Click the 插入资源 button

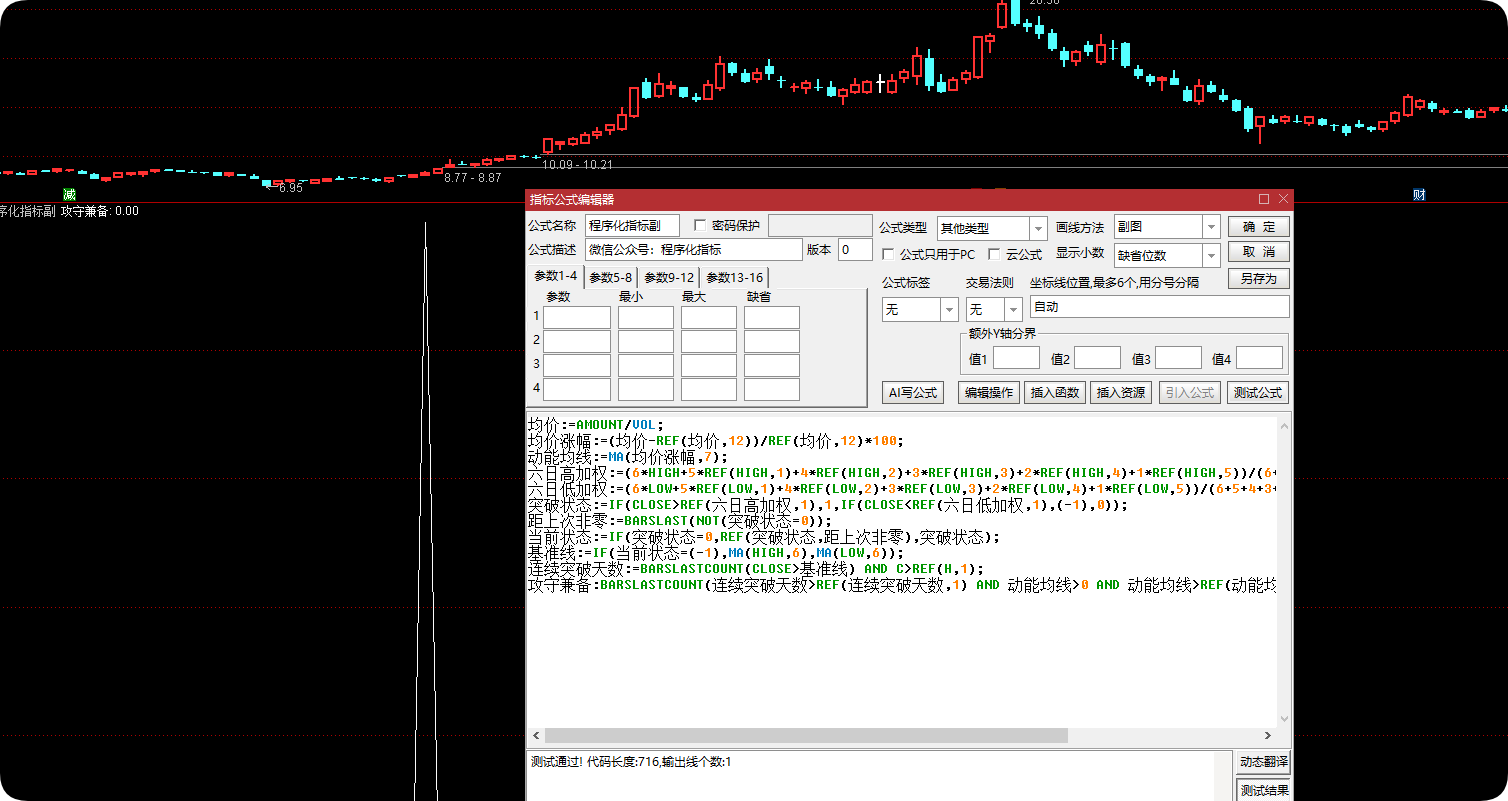pyautogui.click(x=1121, y=393)
